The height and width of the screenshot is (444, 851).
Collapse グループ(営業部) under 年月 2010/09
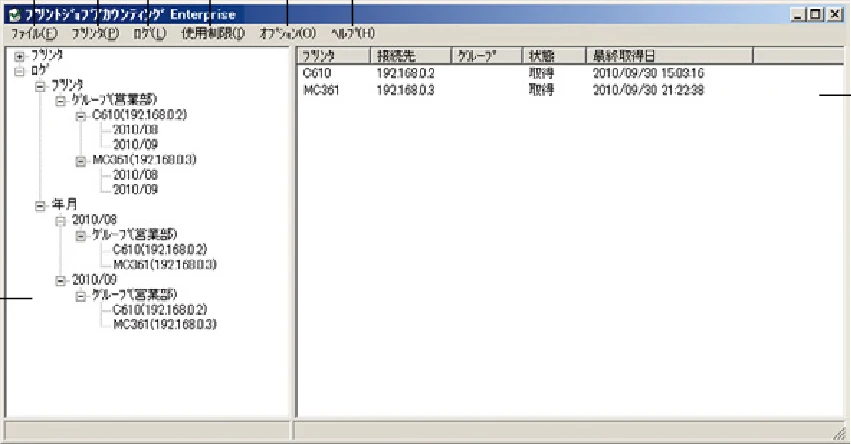pyautogui.click(x=81, y=296)
